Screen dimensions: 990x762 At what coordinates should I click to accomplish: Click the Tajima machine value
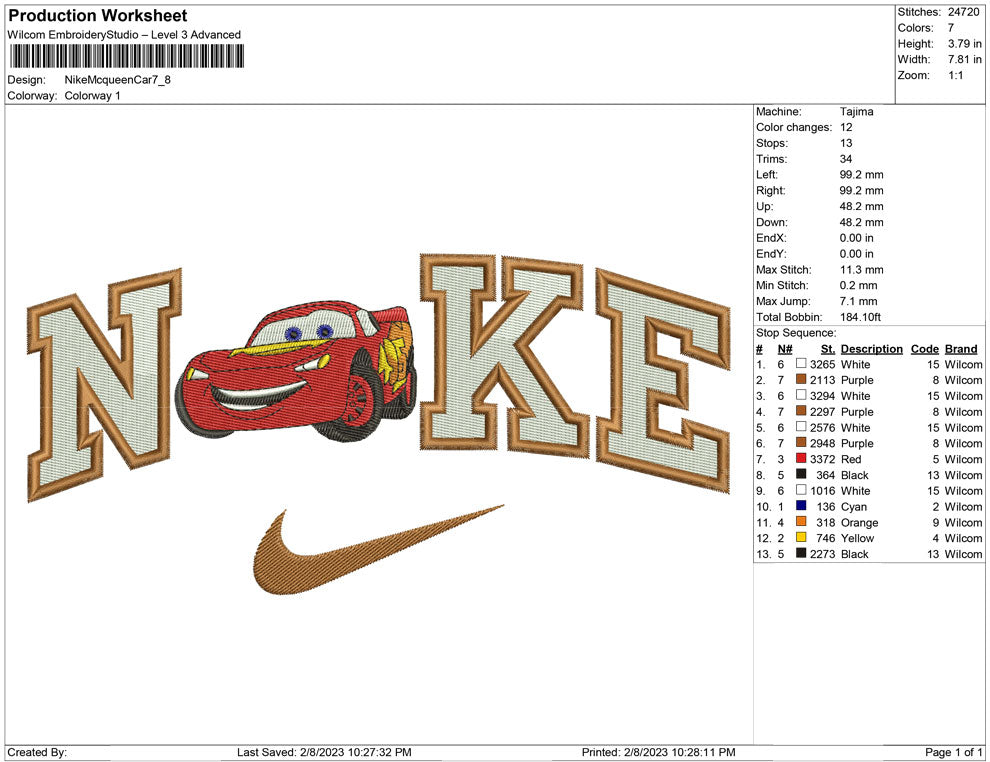click(x=856, y=112)
